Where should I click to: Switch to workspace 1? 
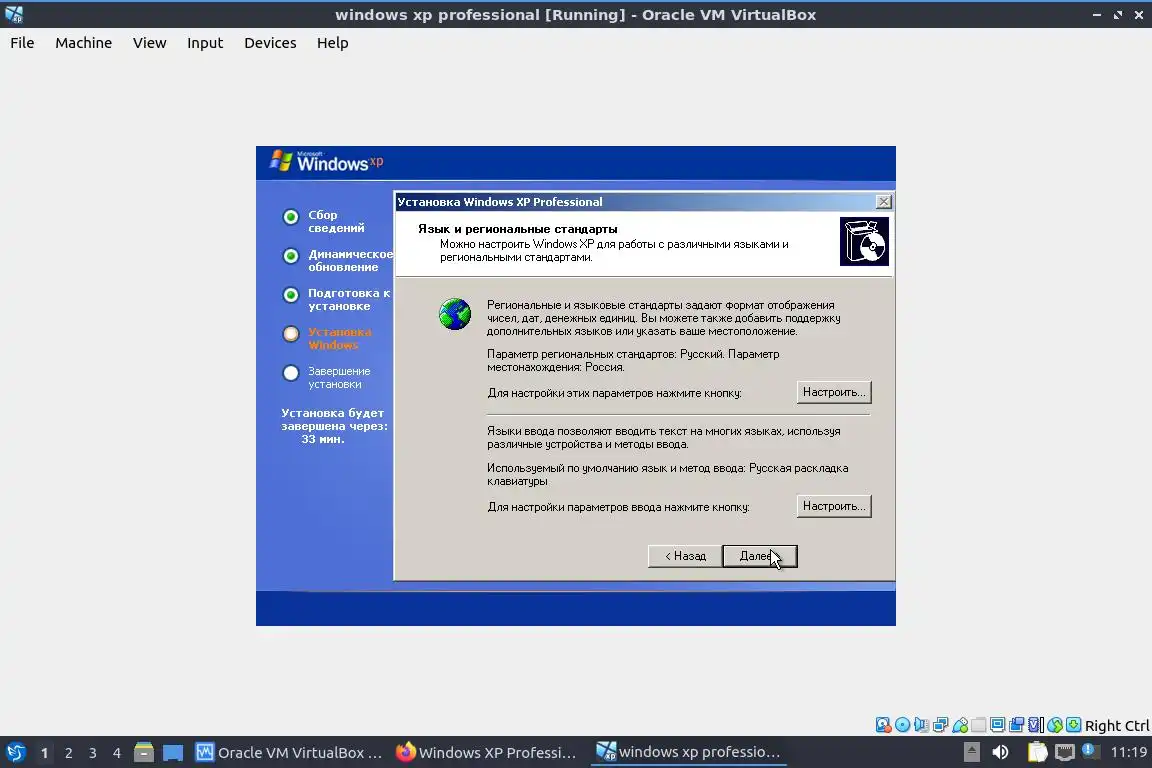[44, 753]
